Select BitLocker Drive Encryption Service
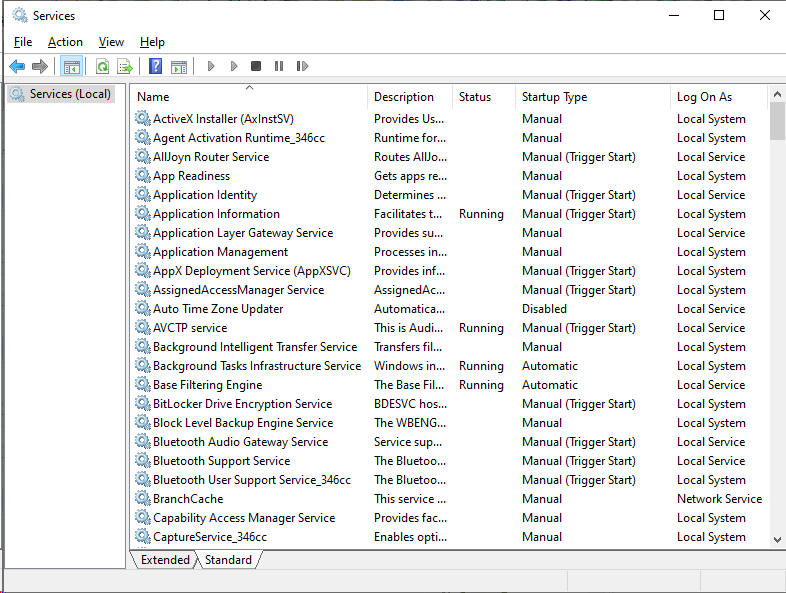 (x=242, y=404)
